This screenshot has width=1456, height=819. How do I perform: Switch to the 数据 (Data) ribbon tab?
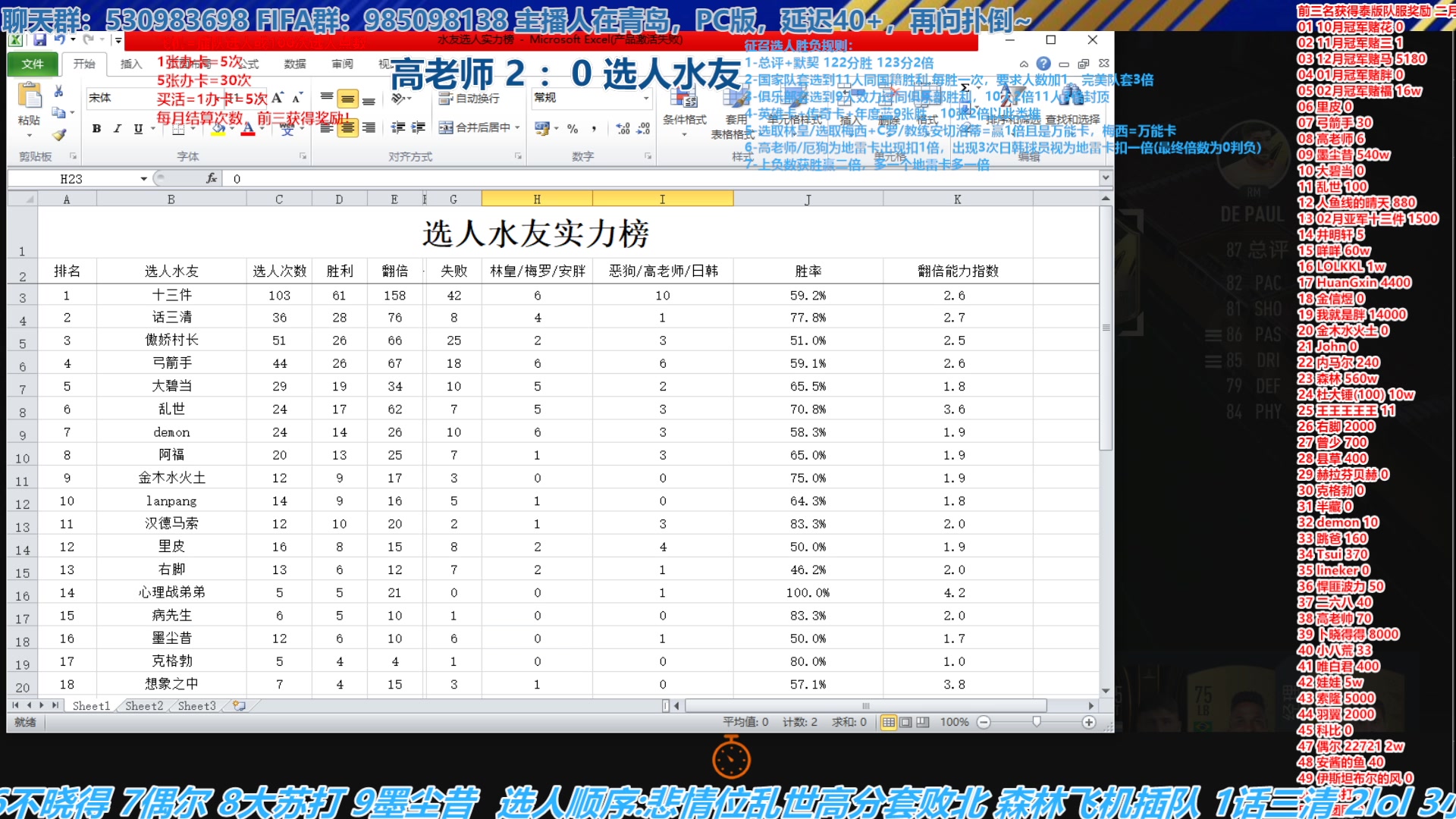coord(295,64)
